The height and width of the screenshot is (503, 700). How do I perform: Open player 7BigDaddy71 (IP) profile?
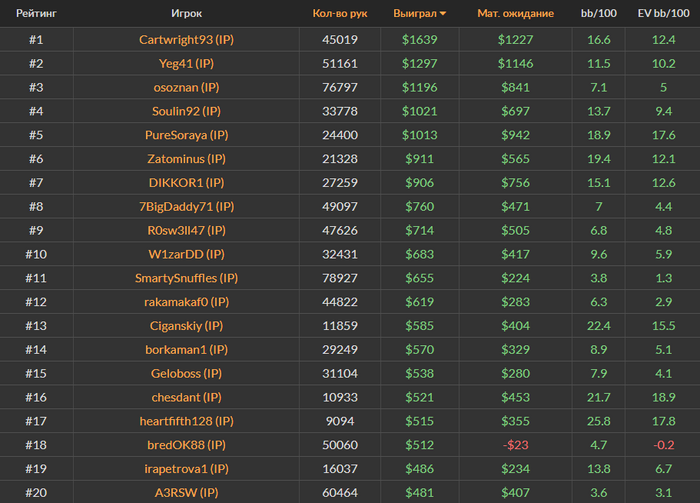tap(187, 207)
